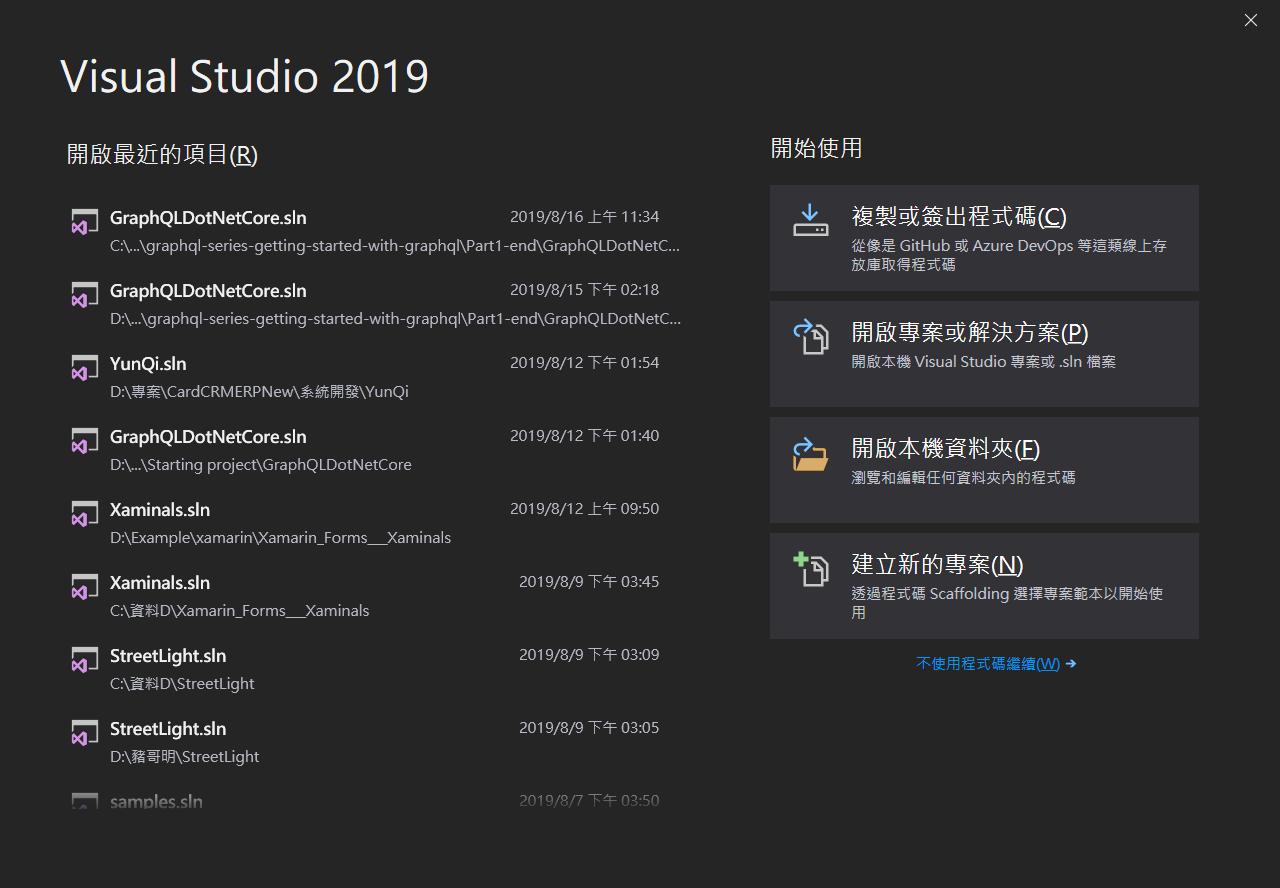
Task: Click solution icon for Xaminals.sln in D:\Example
Action: (x=84, y=513)
